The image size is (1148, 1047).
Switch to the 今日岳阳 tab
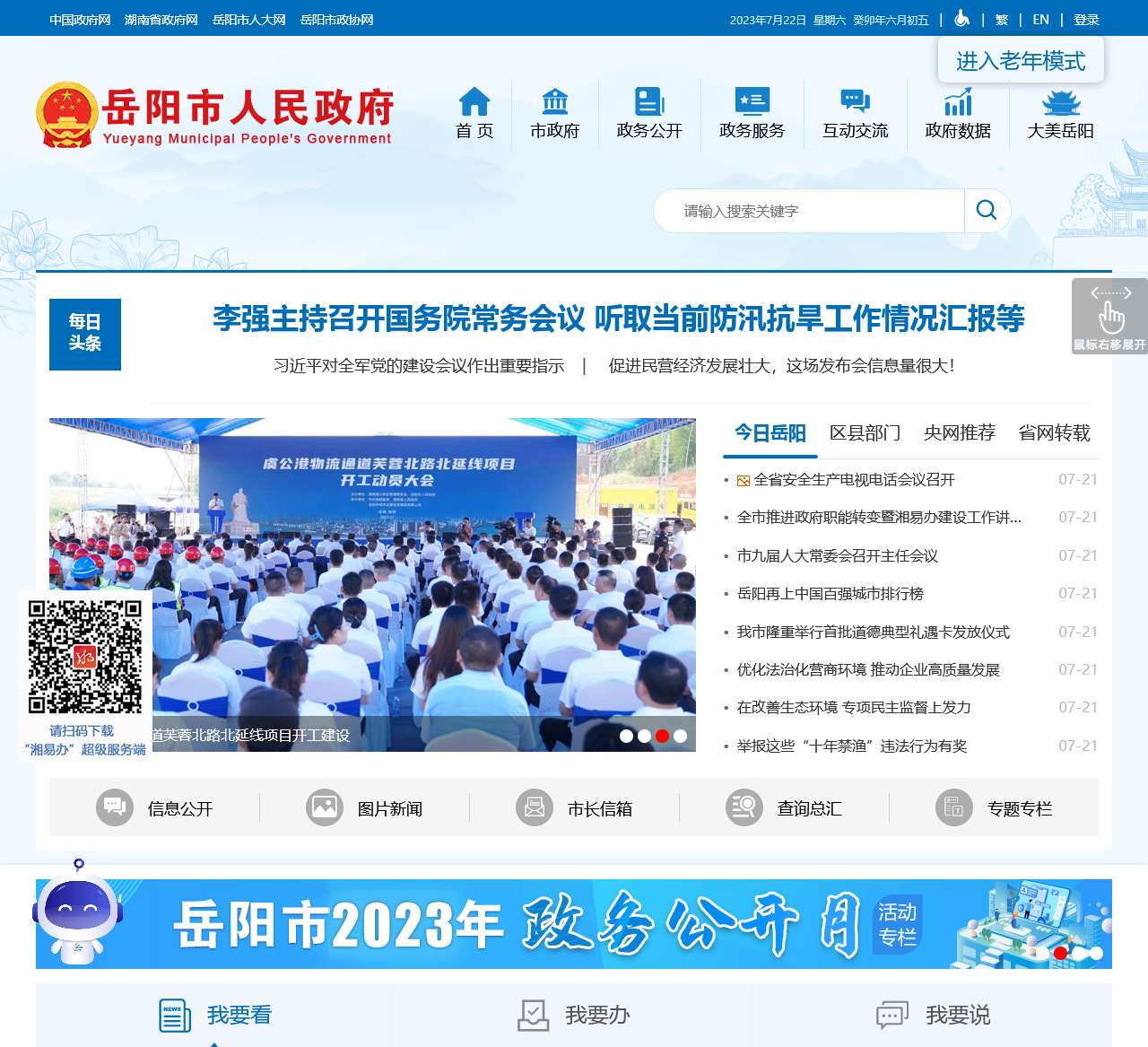770,433
